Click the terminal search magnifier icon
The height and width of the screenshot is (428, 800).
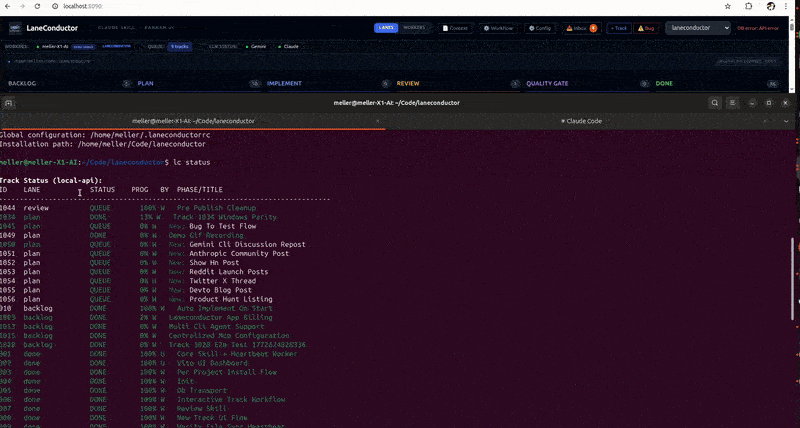(x=714, y=102)
